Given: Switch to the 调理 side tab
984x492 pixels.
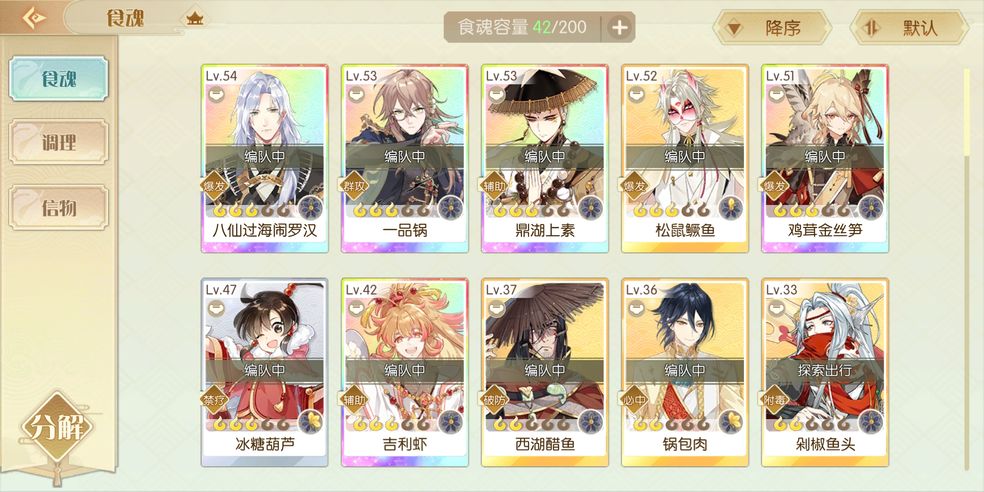Looking at the screenshot, I should 59,142.
